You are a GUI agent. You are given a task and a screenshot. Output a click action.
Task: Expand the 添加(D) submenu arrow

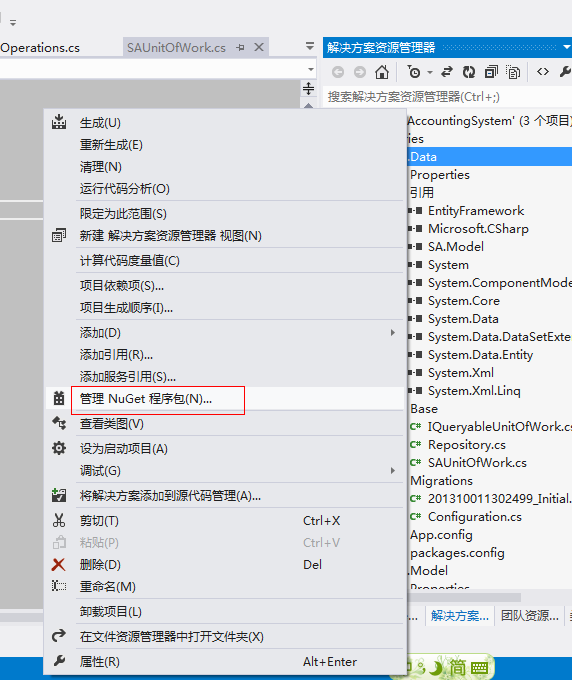point(392,333)
